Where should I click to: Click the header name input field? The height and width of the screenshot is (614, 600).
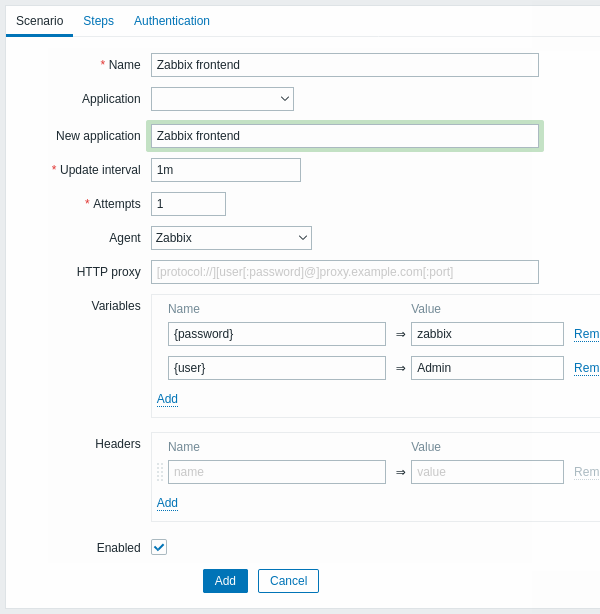pos(277,472)
